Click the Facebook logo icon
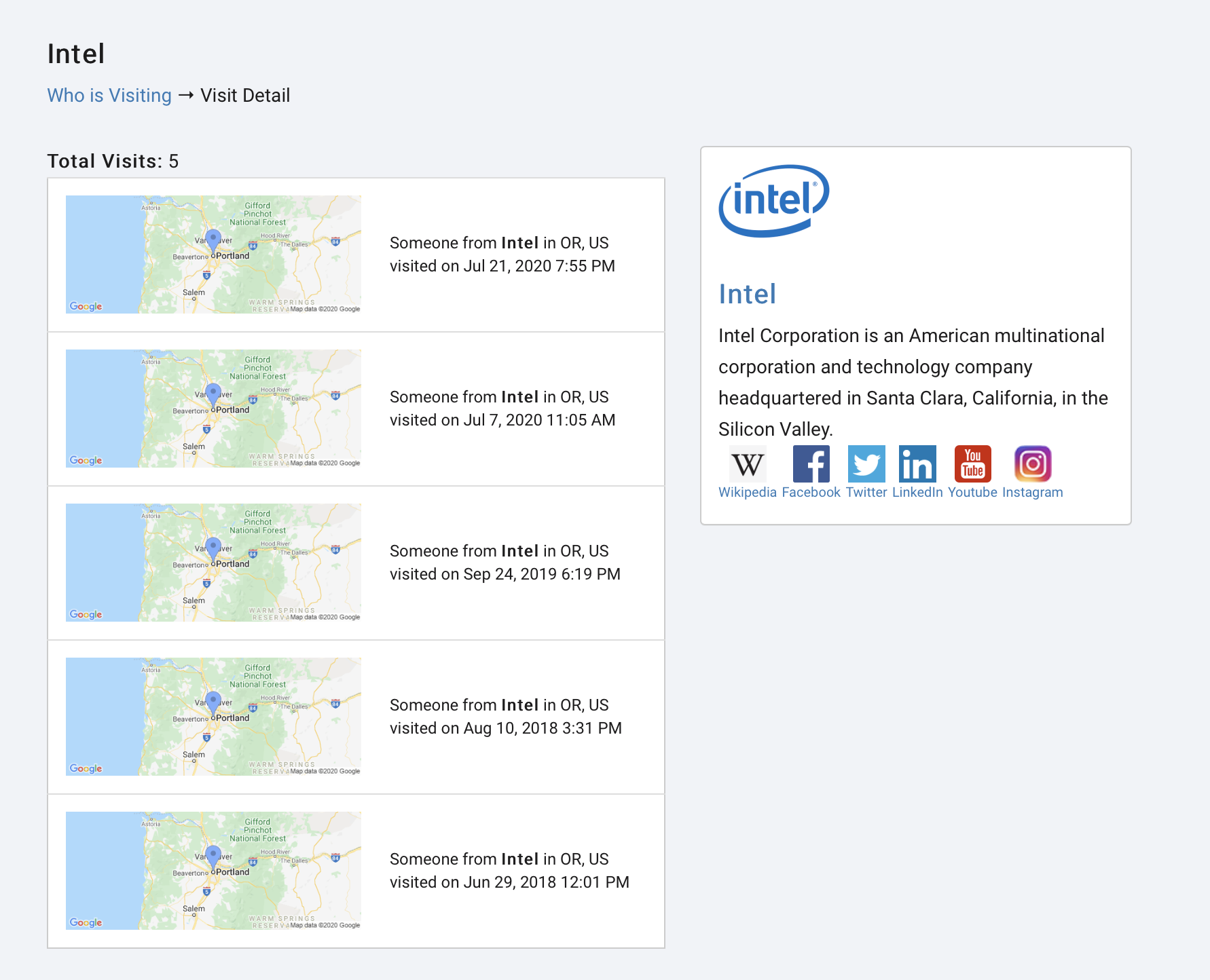 pyautogui.click(x=811, y=464)
